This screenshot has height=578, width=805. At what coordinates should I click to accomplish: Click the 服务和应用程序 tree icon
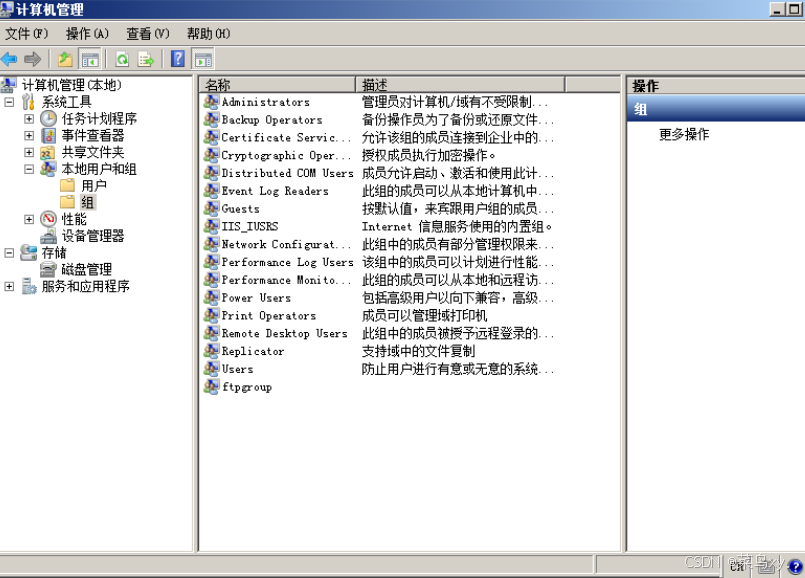point(29,286)
